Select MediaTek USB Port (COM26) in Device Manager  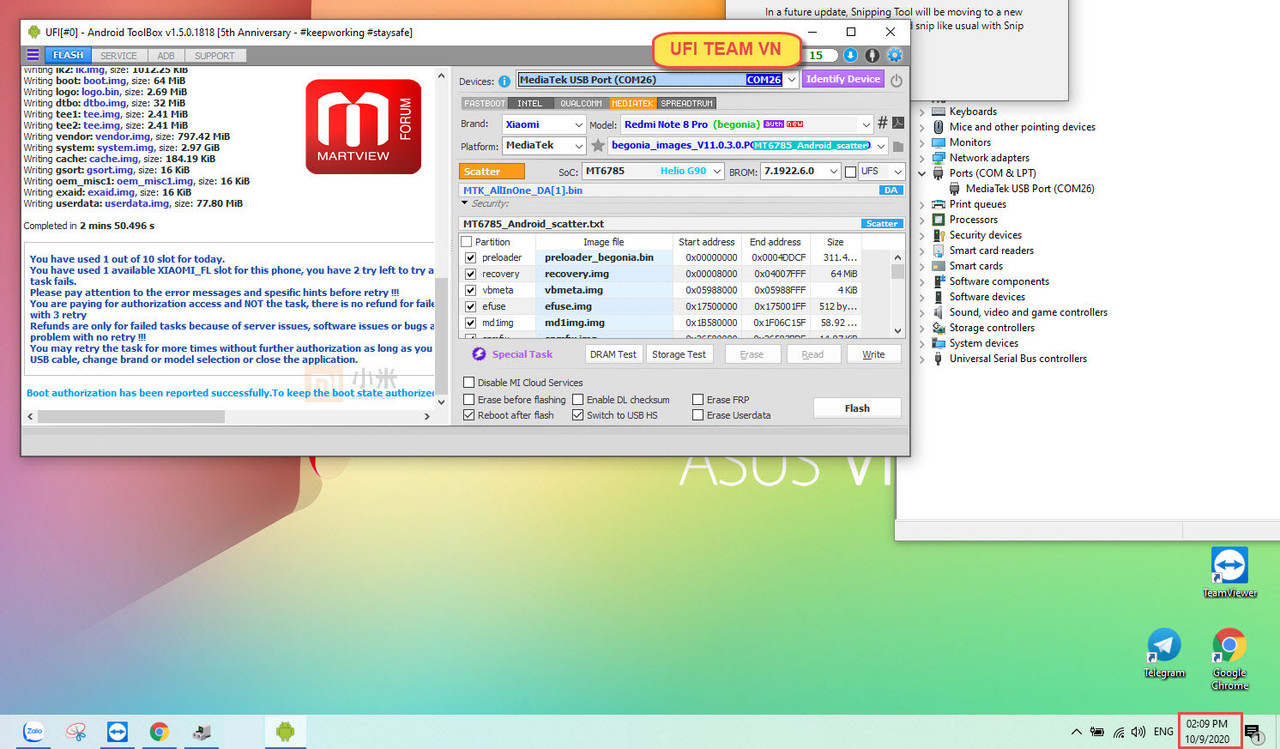[1029, 188]
